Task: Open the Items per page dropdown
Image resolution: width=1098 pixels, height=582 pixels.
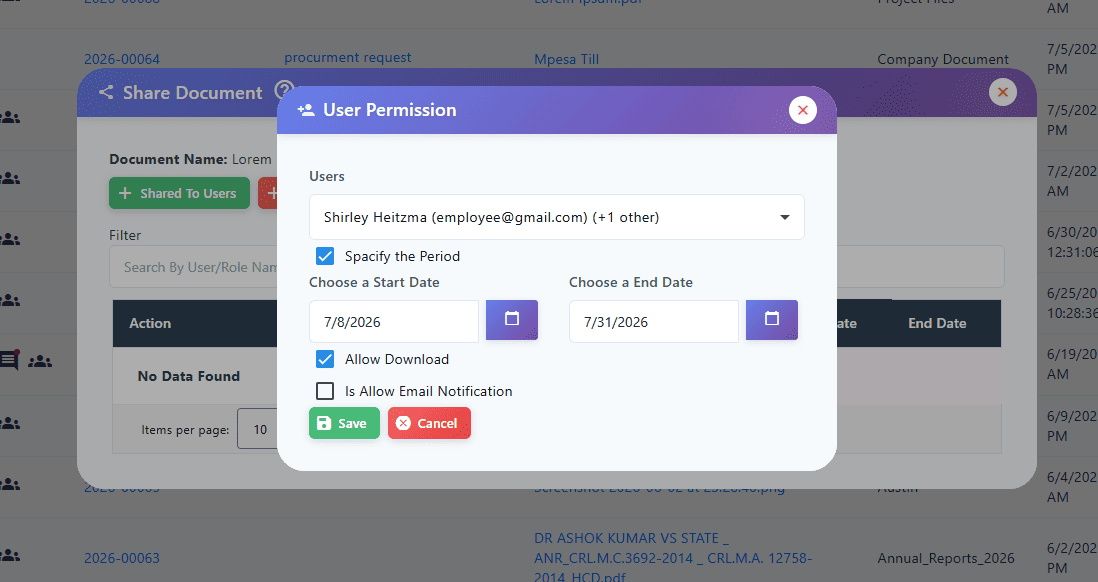Action: tap(258, 429)
